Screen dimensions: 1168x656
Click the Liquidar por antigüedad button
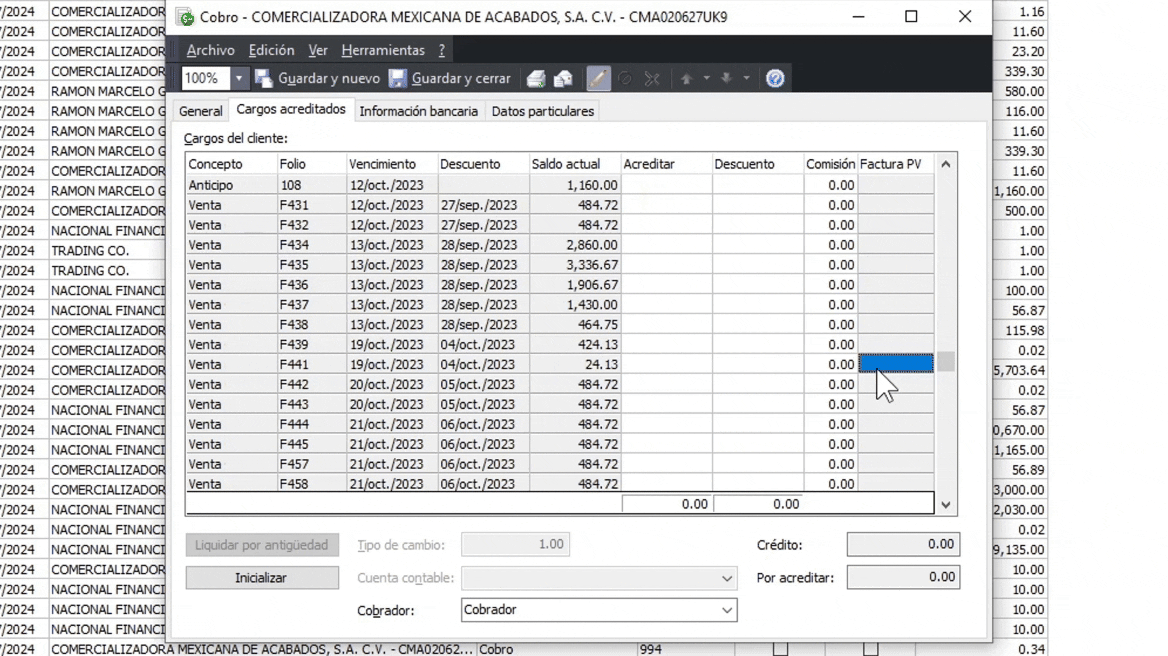261,545
